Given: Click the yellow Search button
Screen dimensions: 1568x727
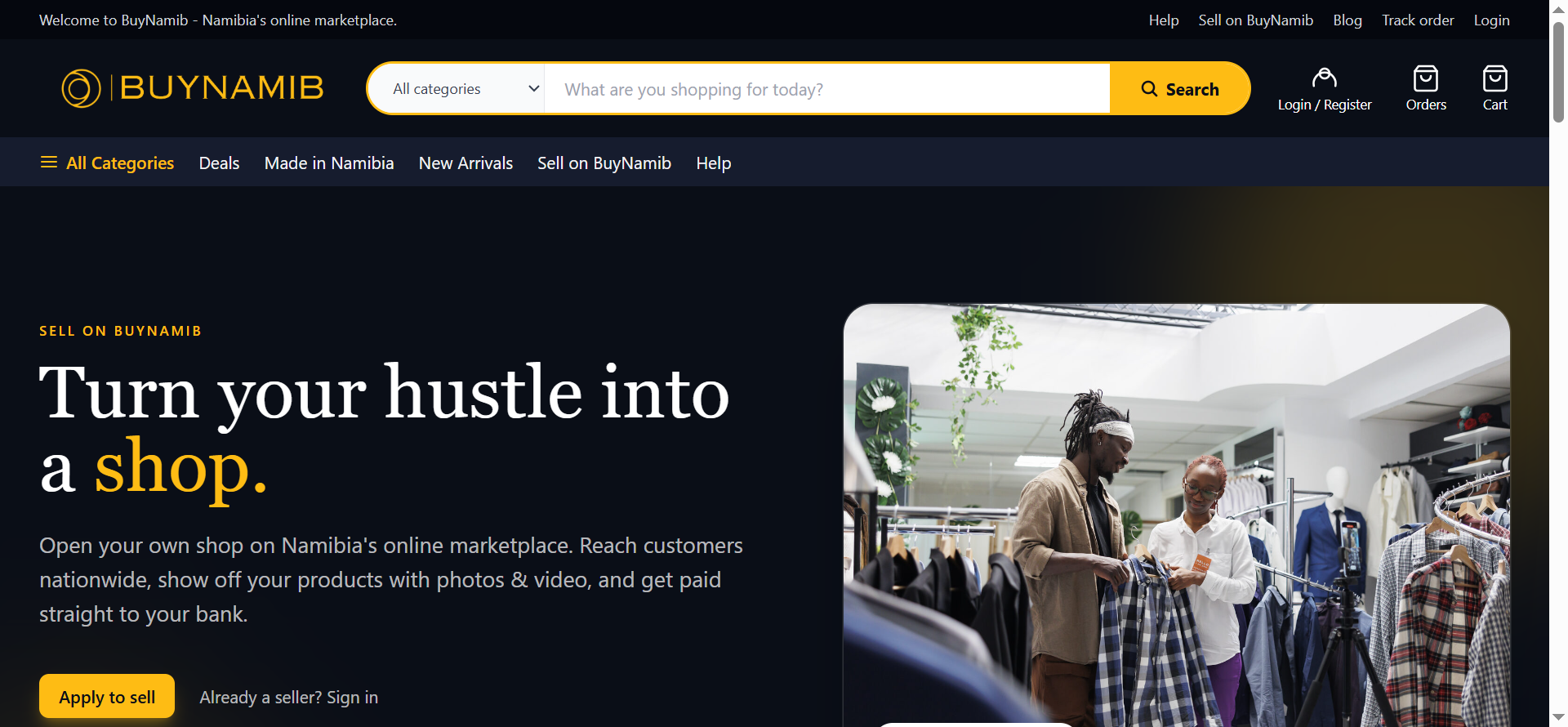Looking at the screenshot, I should 1179,88.
